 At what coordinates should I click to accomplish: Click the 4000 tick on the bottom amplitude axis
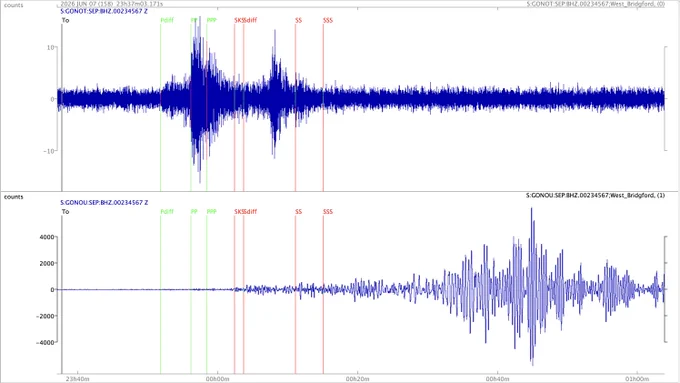click(47, 237)
